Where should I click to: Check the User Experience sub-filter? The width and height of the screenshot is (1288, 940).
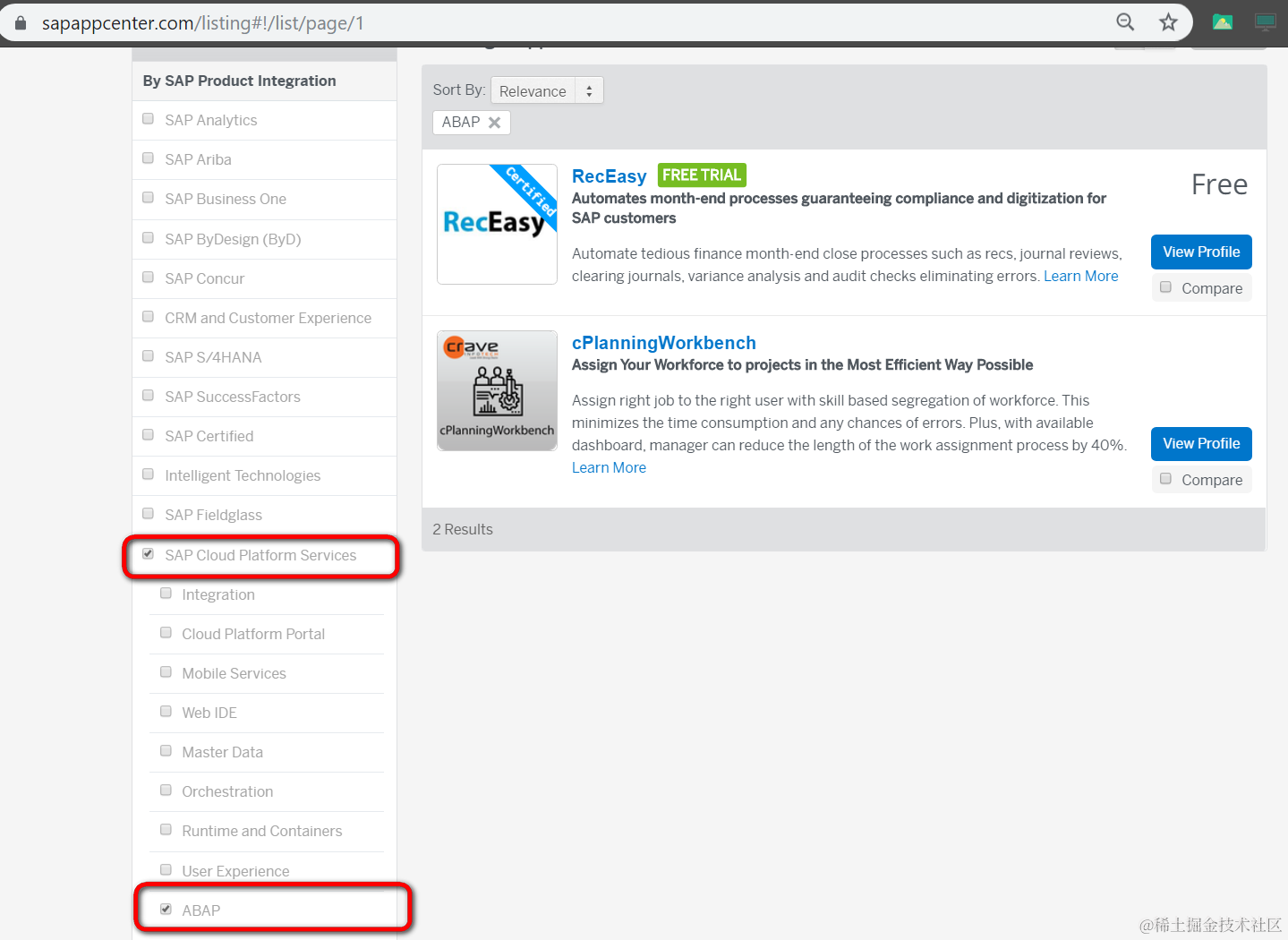pyautogui.click(x=166, y=870)
